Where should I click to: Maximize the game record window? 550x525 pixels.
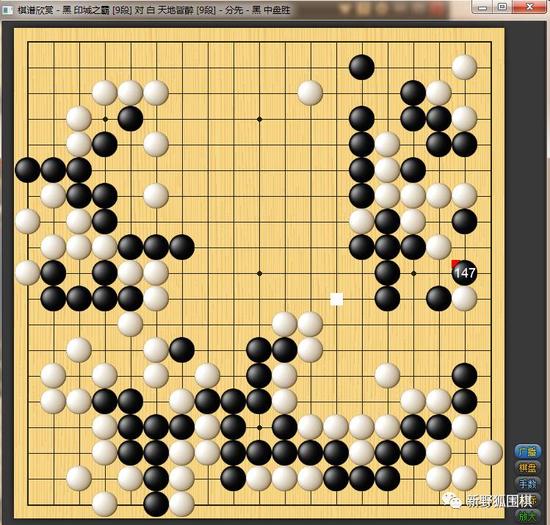tap(503, 7)
